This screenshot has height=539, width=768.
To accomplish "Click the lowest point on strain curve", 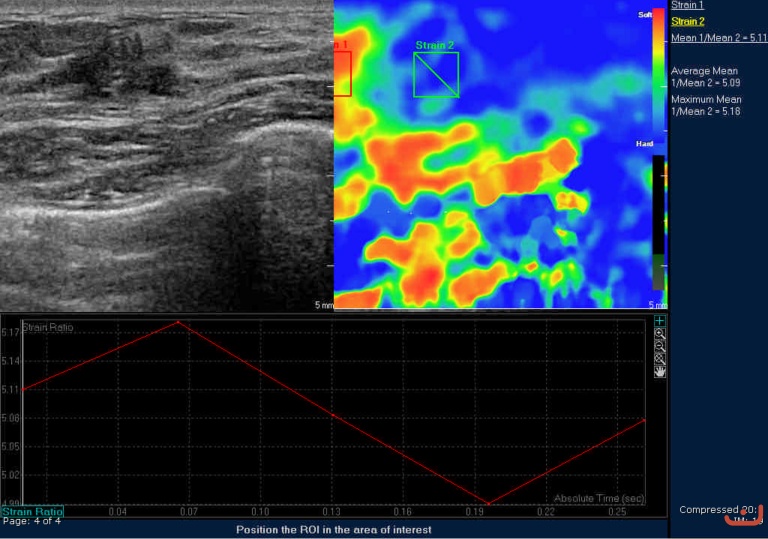I will (489, 504).
